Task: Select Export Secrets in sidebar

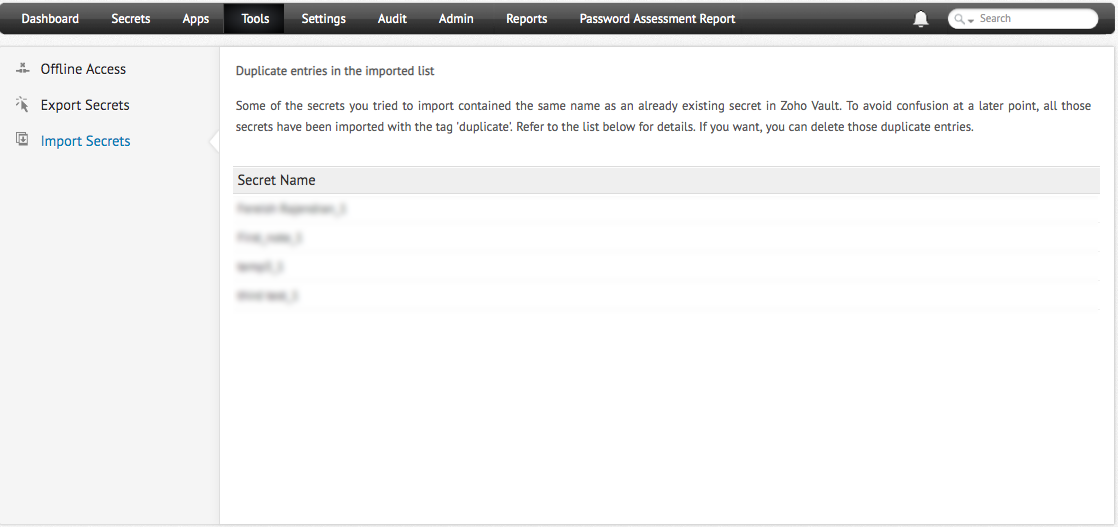Action: click(85, 105)
